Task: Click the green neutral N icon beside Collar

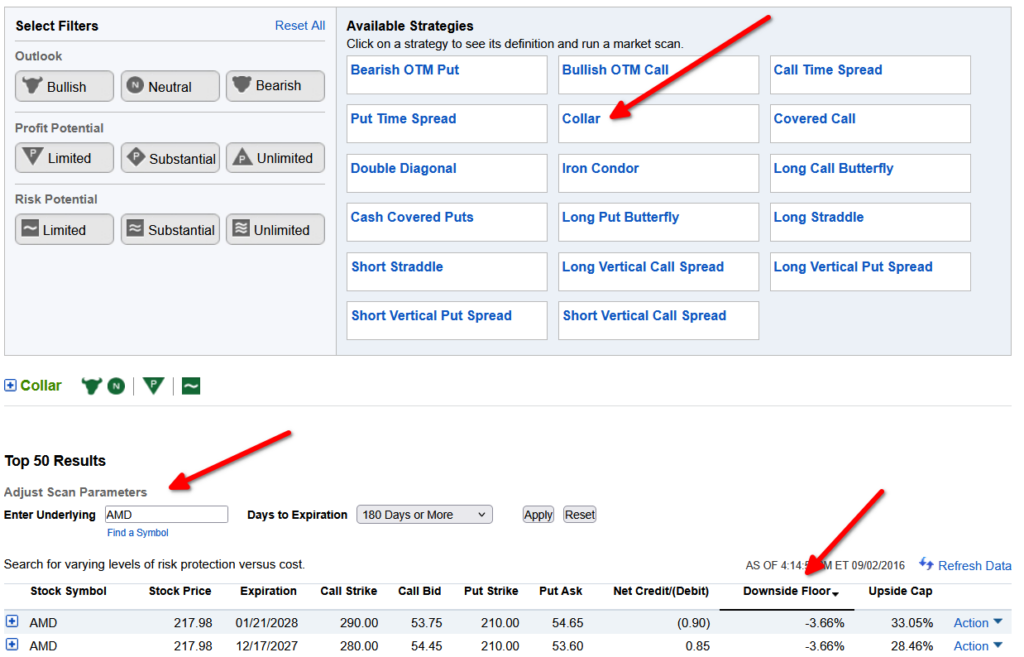Action: coord(116,386)
